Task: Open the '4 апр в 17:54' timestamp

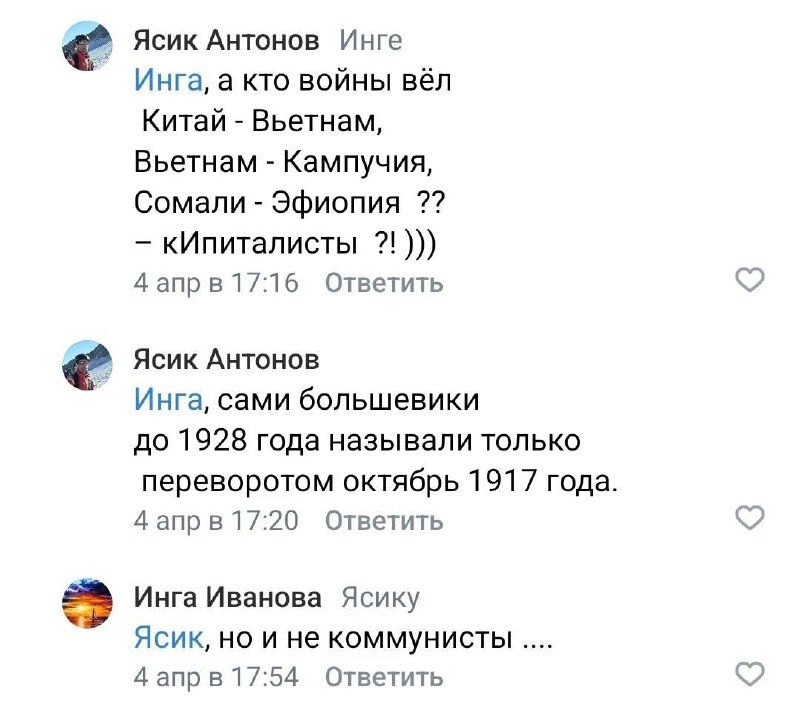Action: [216, 677]
